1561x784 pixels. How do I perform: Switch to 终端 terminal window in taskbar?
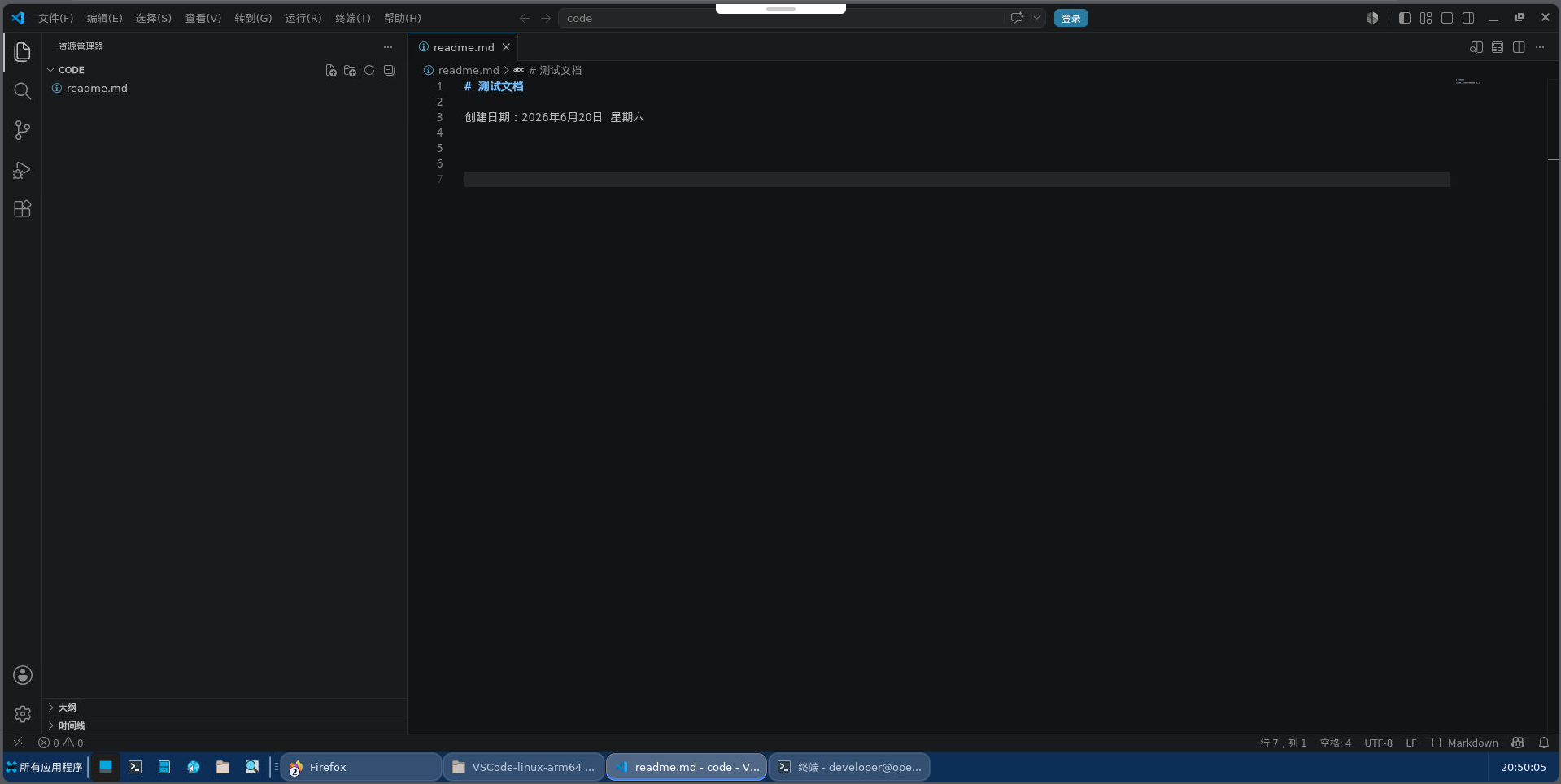(849, 767)
